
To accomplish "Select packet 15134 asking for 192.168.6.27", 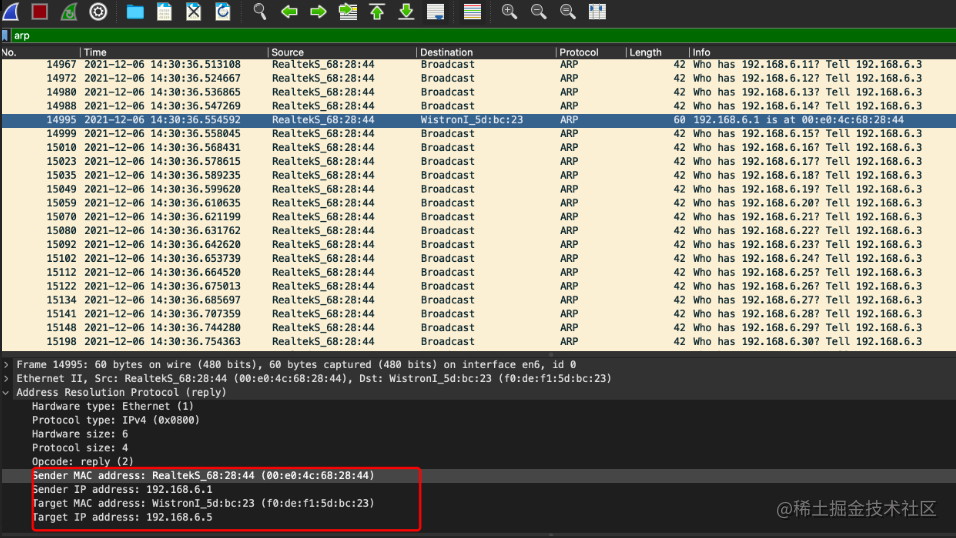I will [x=478, y=300].
